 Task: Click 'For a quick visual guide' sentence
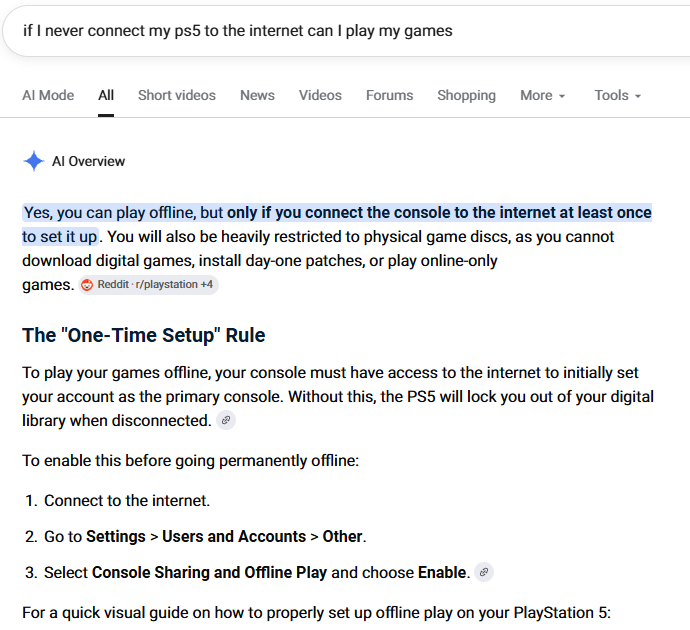pyautogui.click(x=316, y=613)
